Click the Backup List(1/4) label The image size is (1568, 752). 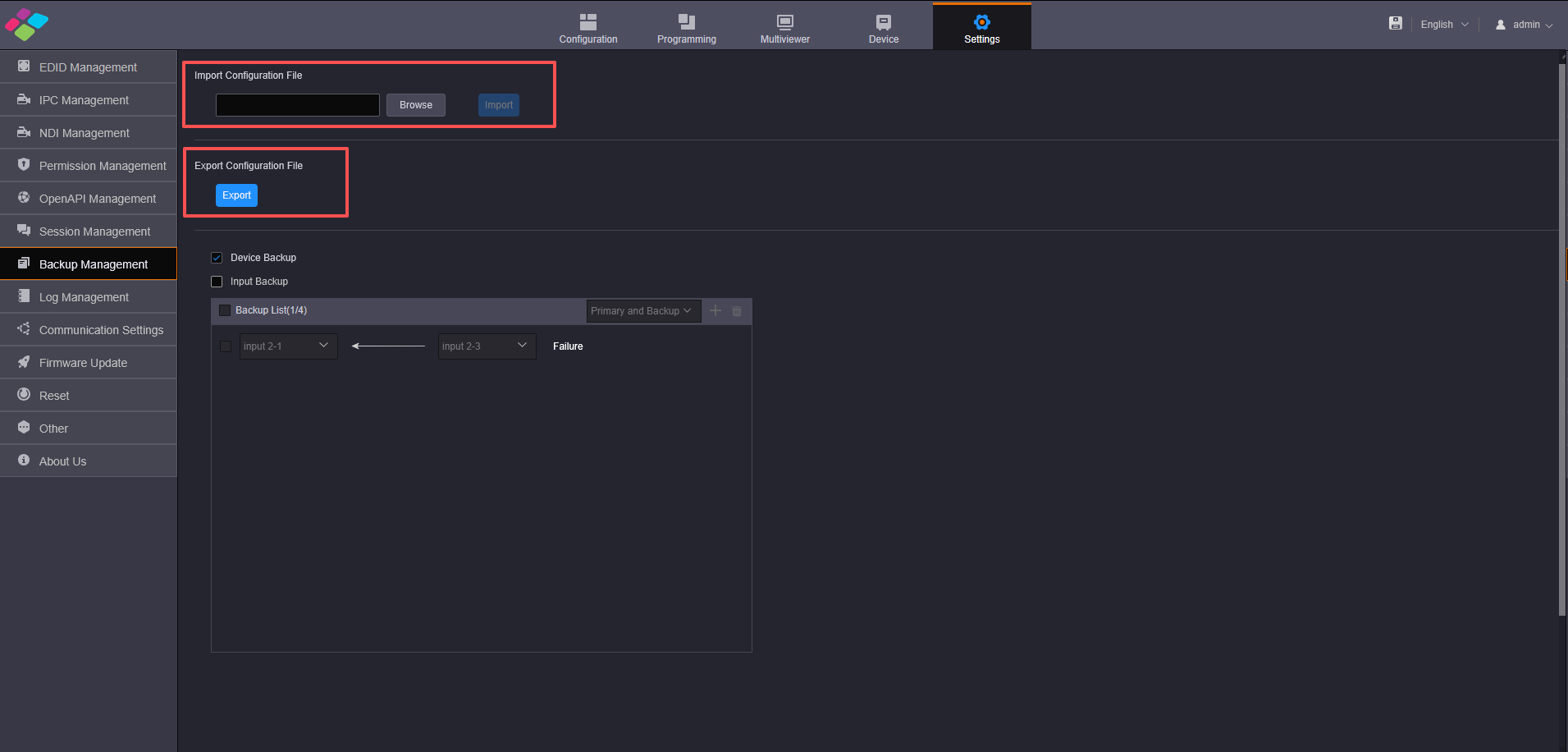(x=271, y=310)
